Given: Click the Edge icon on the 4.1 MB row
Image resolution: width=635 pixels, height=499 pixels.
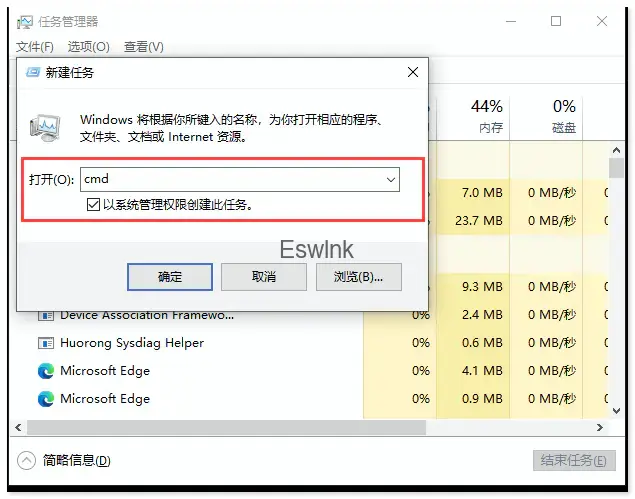Looking at the screenshot, I should point(45,371).
